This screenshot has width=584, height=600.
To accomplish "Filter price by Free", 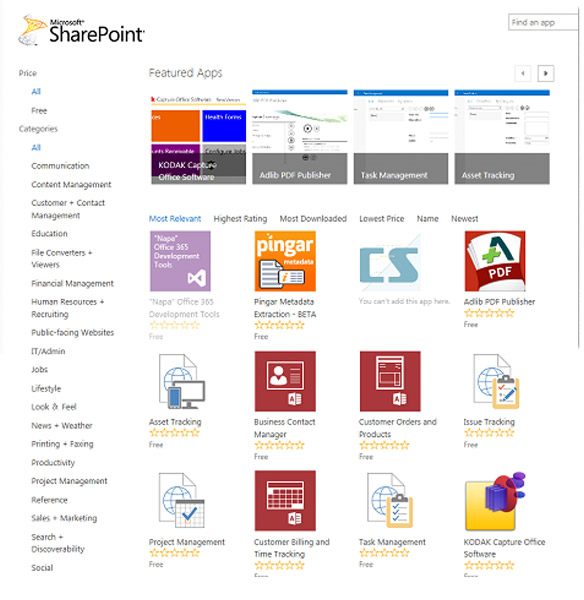I will tap(39, 111).
